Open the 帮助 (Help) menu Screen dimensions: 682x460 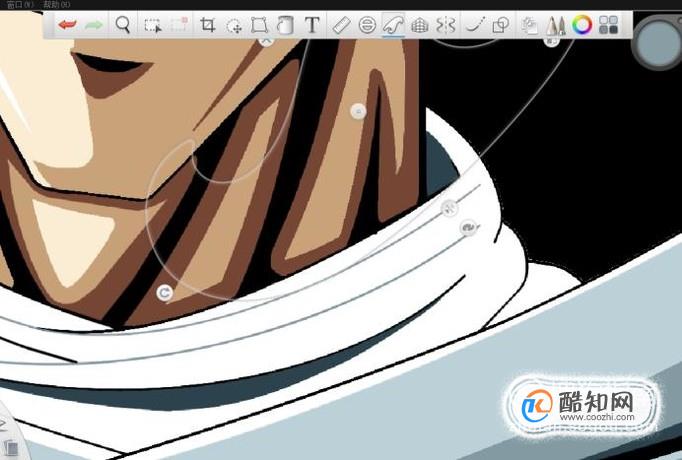57,5
